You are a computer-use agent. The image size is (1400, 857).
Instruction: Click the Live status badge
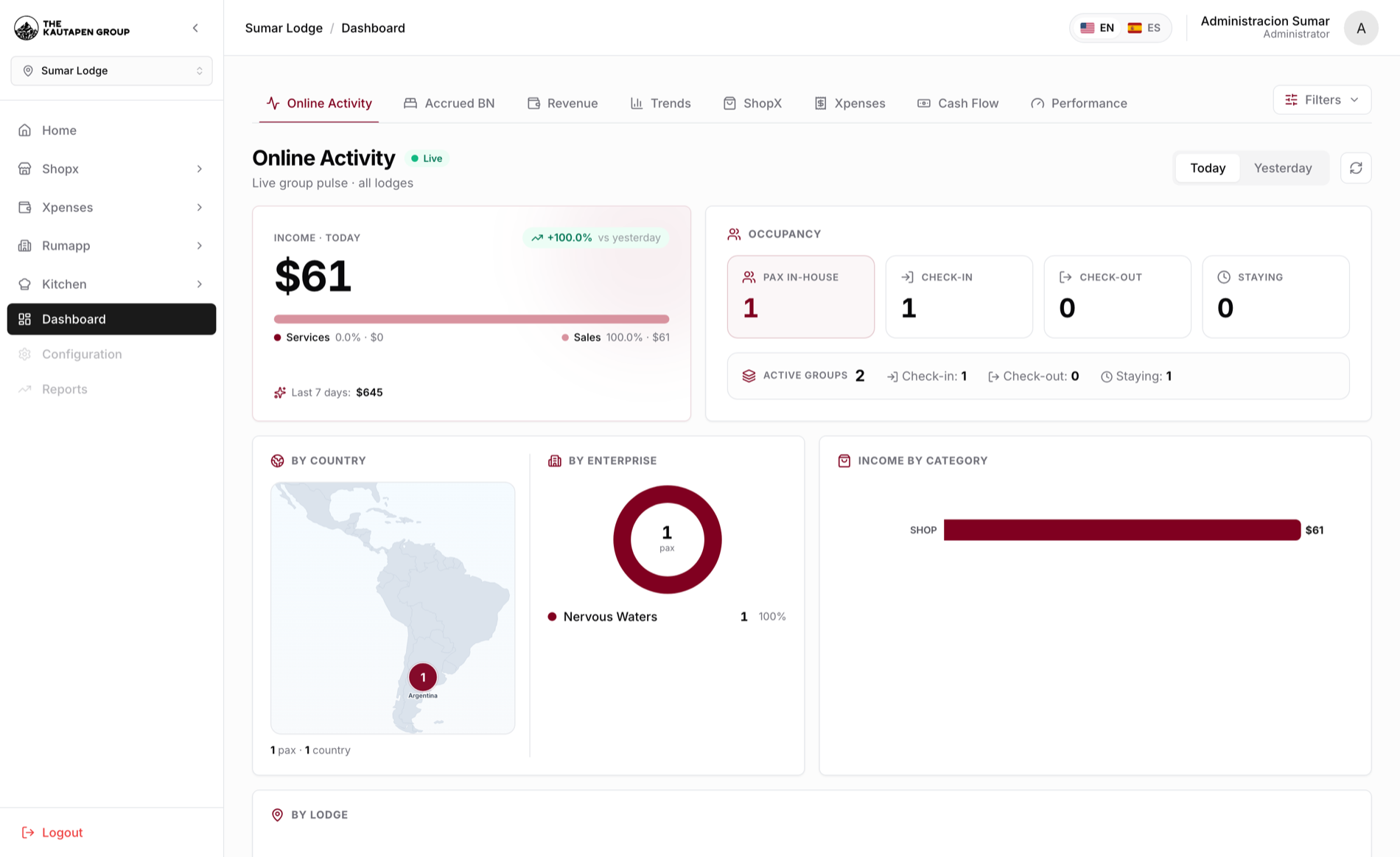click(x=427, y=158)
